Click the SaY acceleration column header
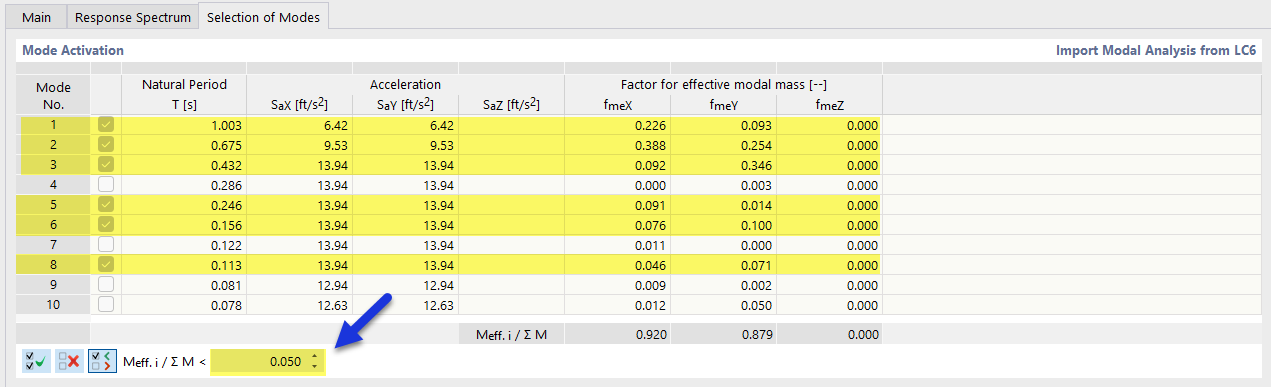Image resolution: width=1271 pixels, height=387 pixels. click(x=406, y=104)
